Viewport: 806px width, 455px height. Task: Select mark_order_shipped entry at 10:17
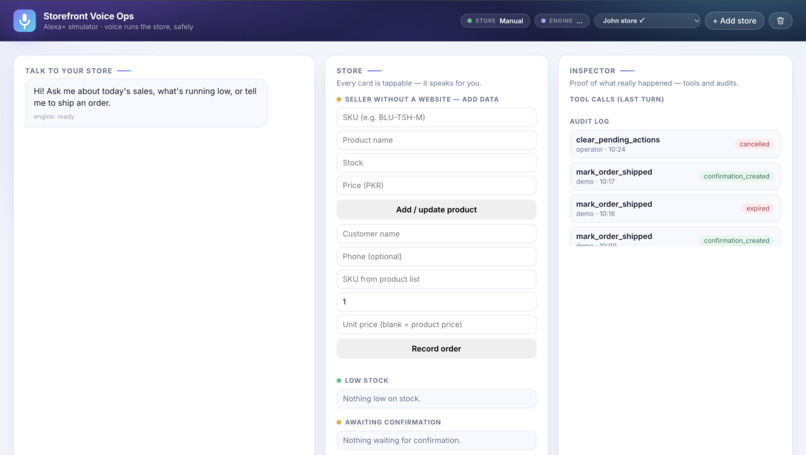click(675, 176)
